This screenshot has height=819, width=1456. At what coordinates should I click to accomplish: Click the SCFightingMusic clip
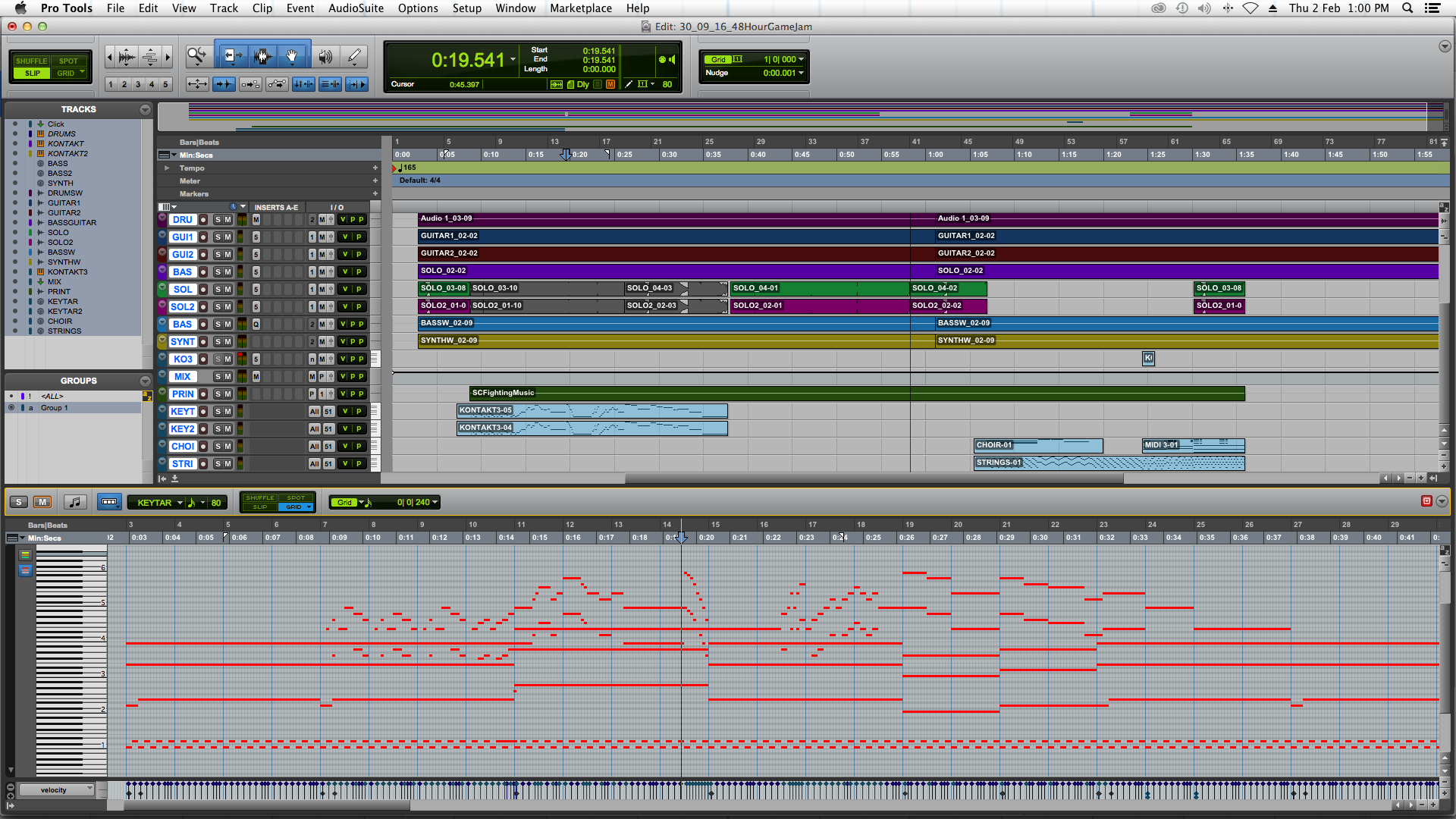click(x=857, y=394)
